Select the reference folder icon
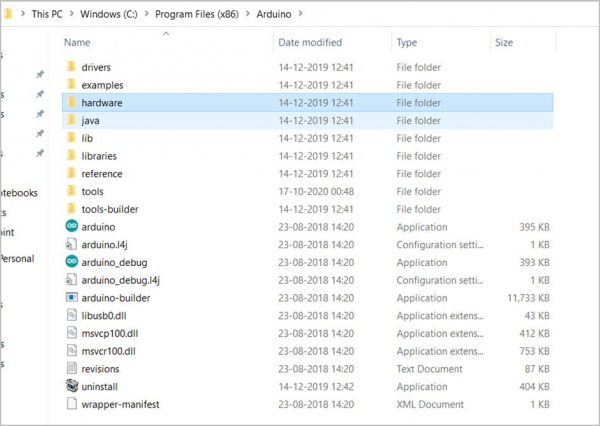This screenshot has height=426, width=600. pos(71,173)
